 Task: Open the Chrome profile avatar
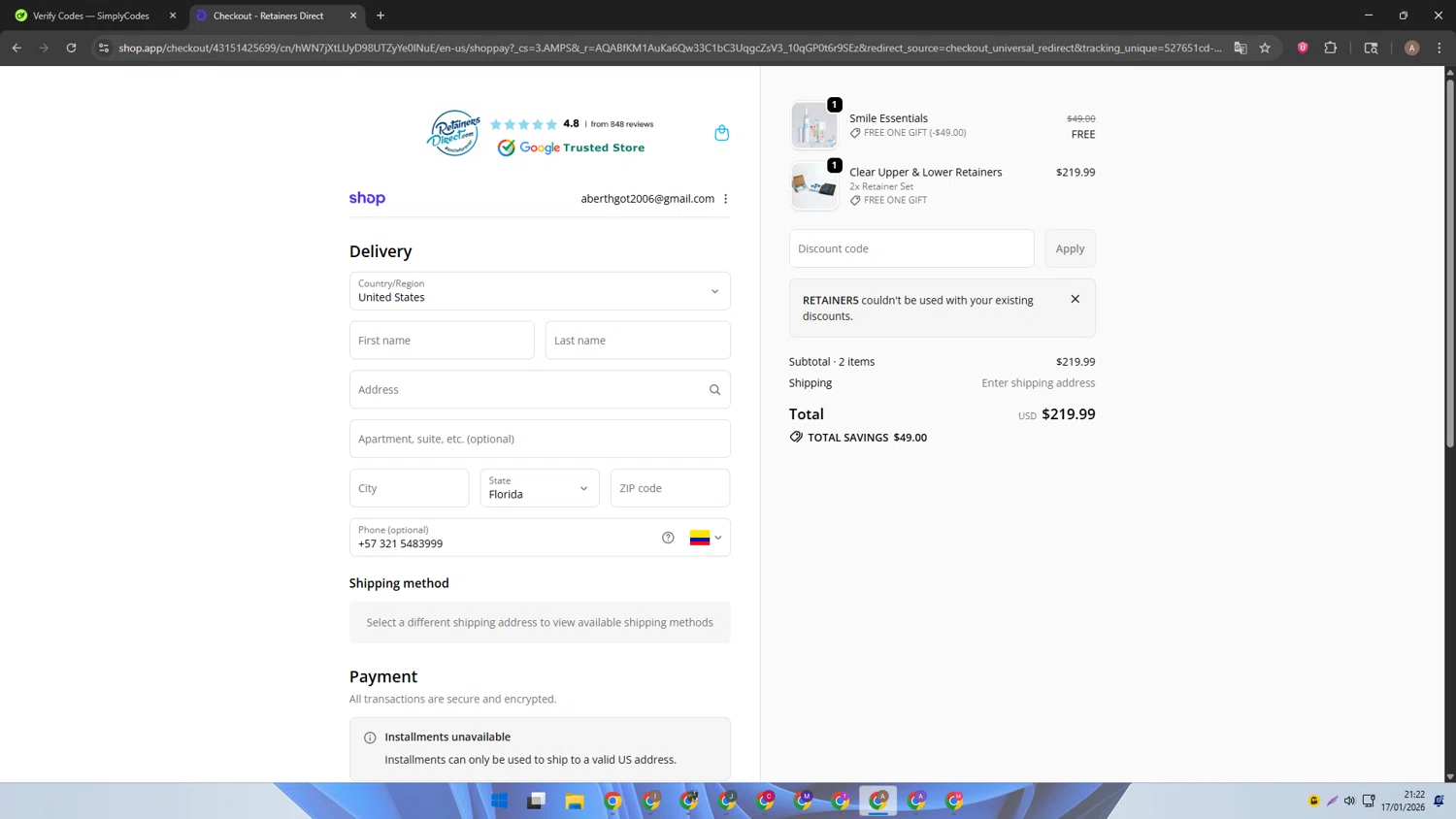pyautogui.click(x=1411, y=48)
